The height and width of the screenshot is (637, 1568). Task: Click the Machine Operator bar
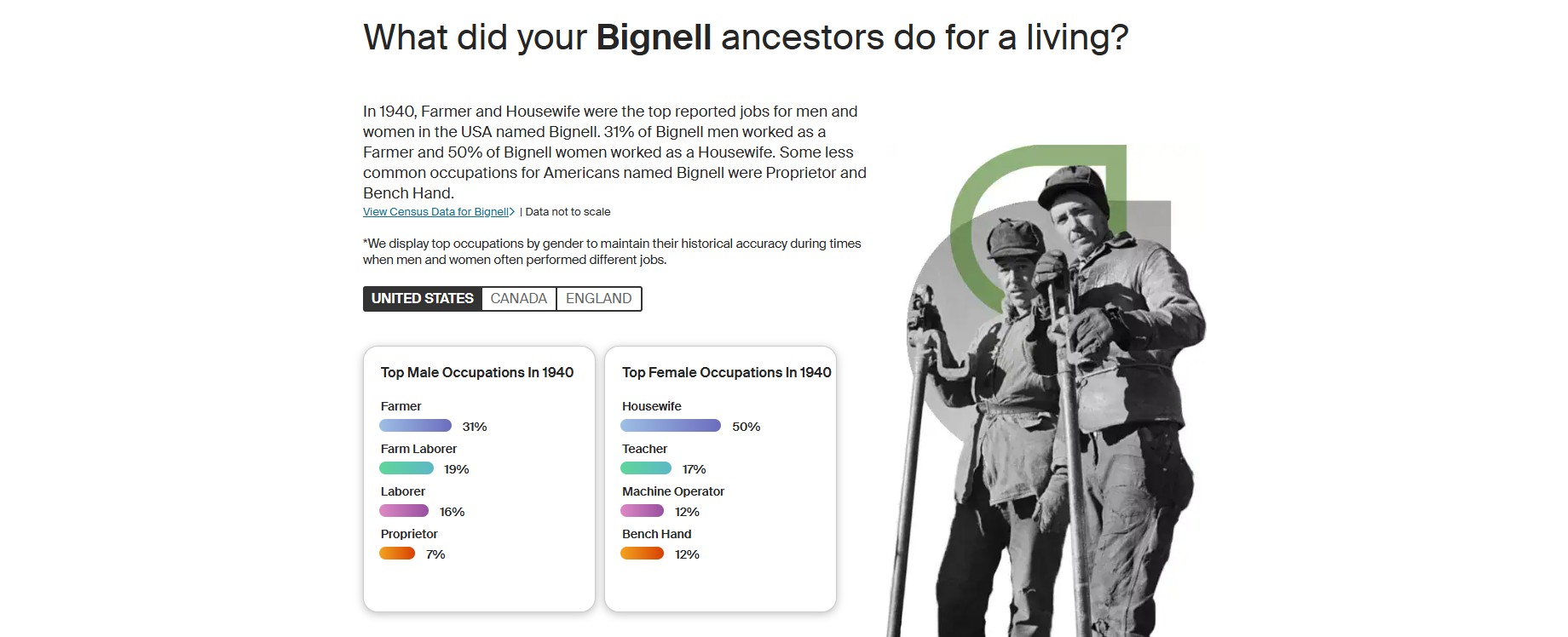[642, 510]
